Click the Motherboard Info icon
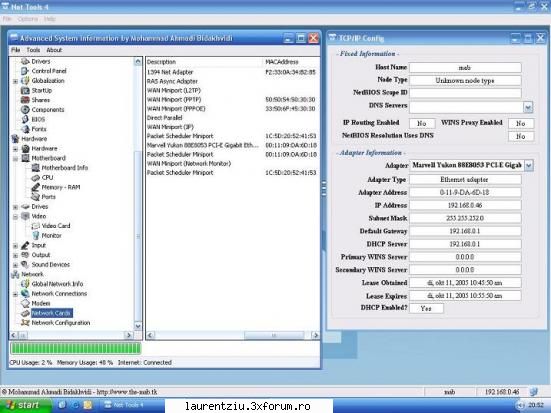This screenshot has width=551, height=413. [35, 168]
